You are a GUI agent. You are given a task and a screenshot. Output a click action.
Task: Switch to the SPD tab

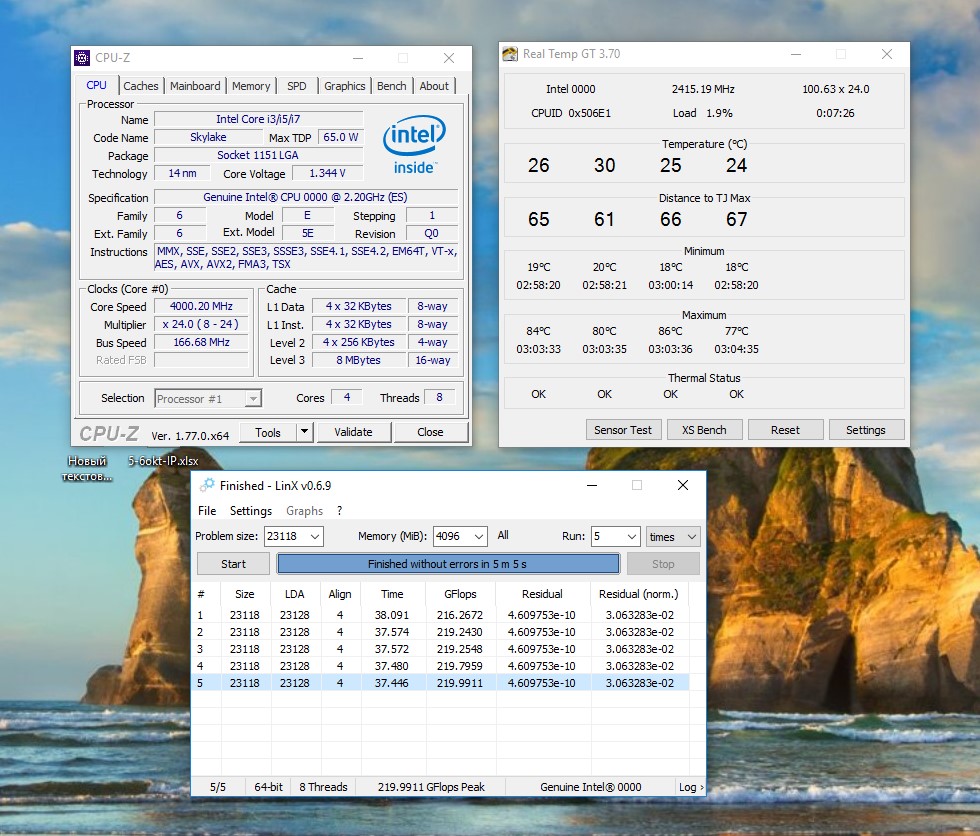(x=297, y=86)
